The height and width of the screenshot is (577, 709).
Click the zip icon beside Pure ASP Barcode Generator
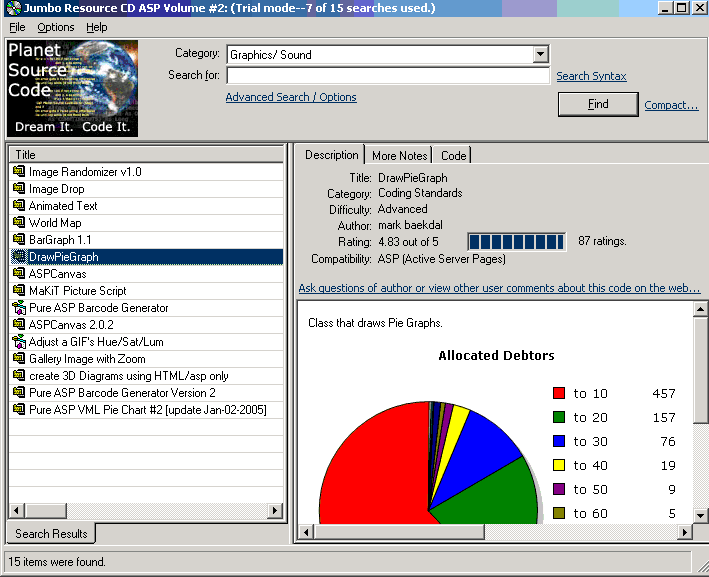(x=19, y=307)
